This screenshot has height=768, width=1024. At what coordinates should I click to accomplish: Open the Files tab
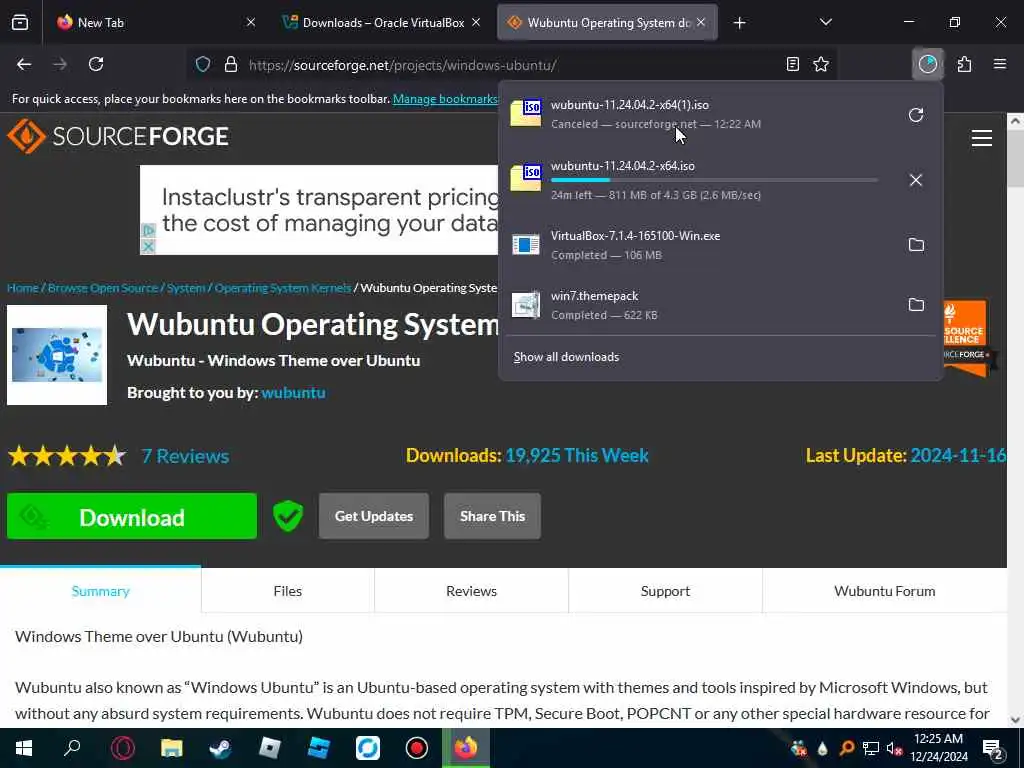pos(288,590)
